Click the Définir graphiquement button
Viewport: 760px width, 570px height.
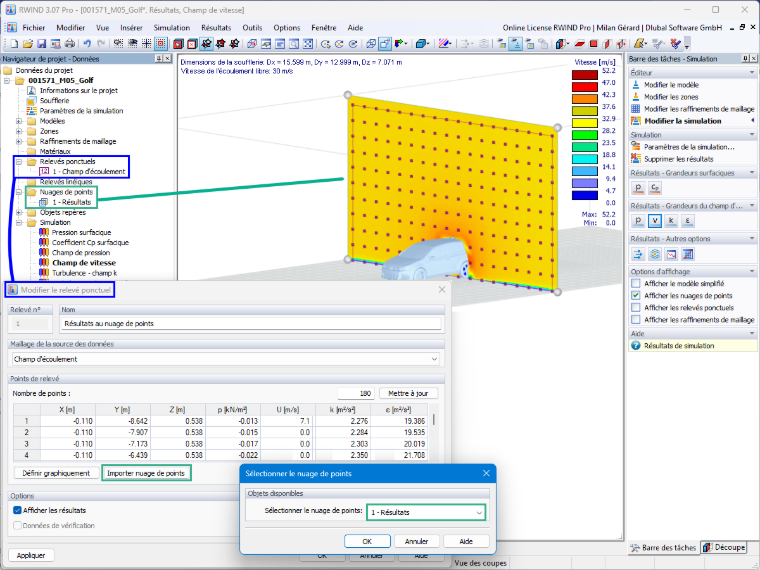click(56, 473)
